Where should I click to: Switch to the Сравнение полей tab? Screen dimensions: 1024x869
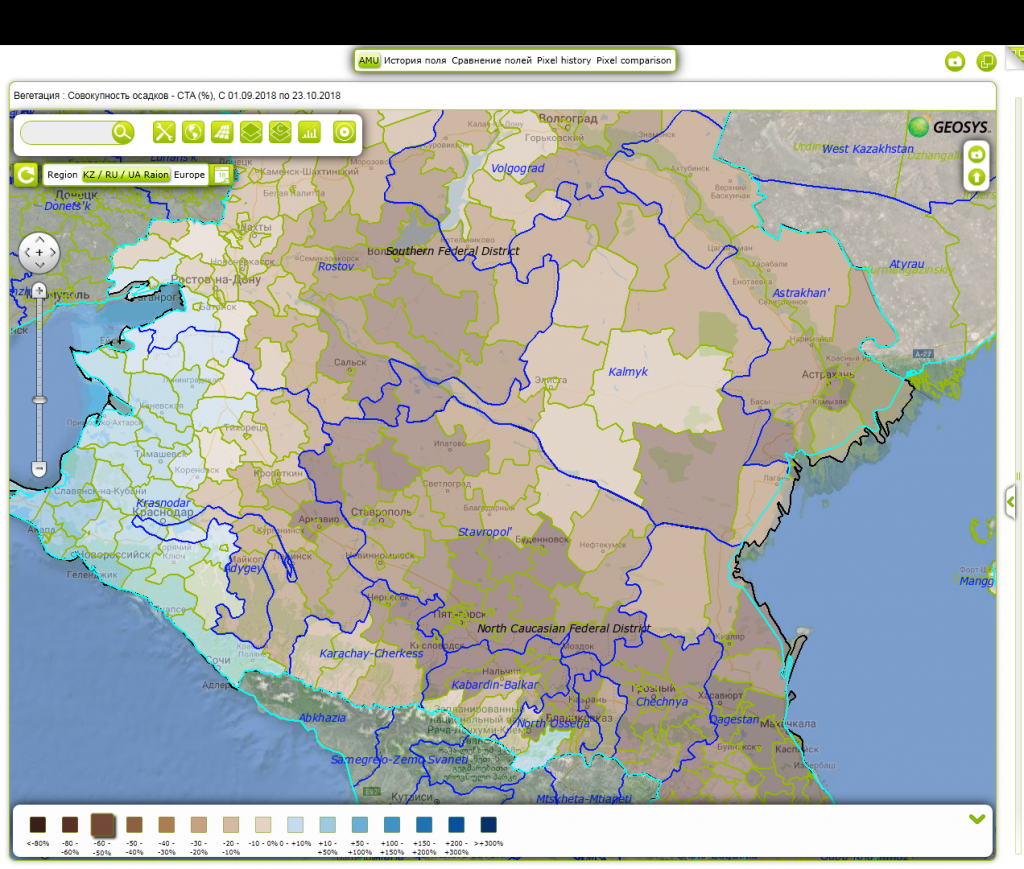click(491, 61)
